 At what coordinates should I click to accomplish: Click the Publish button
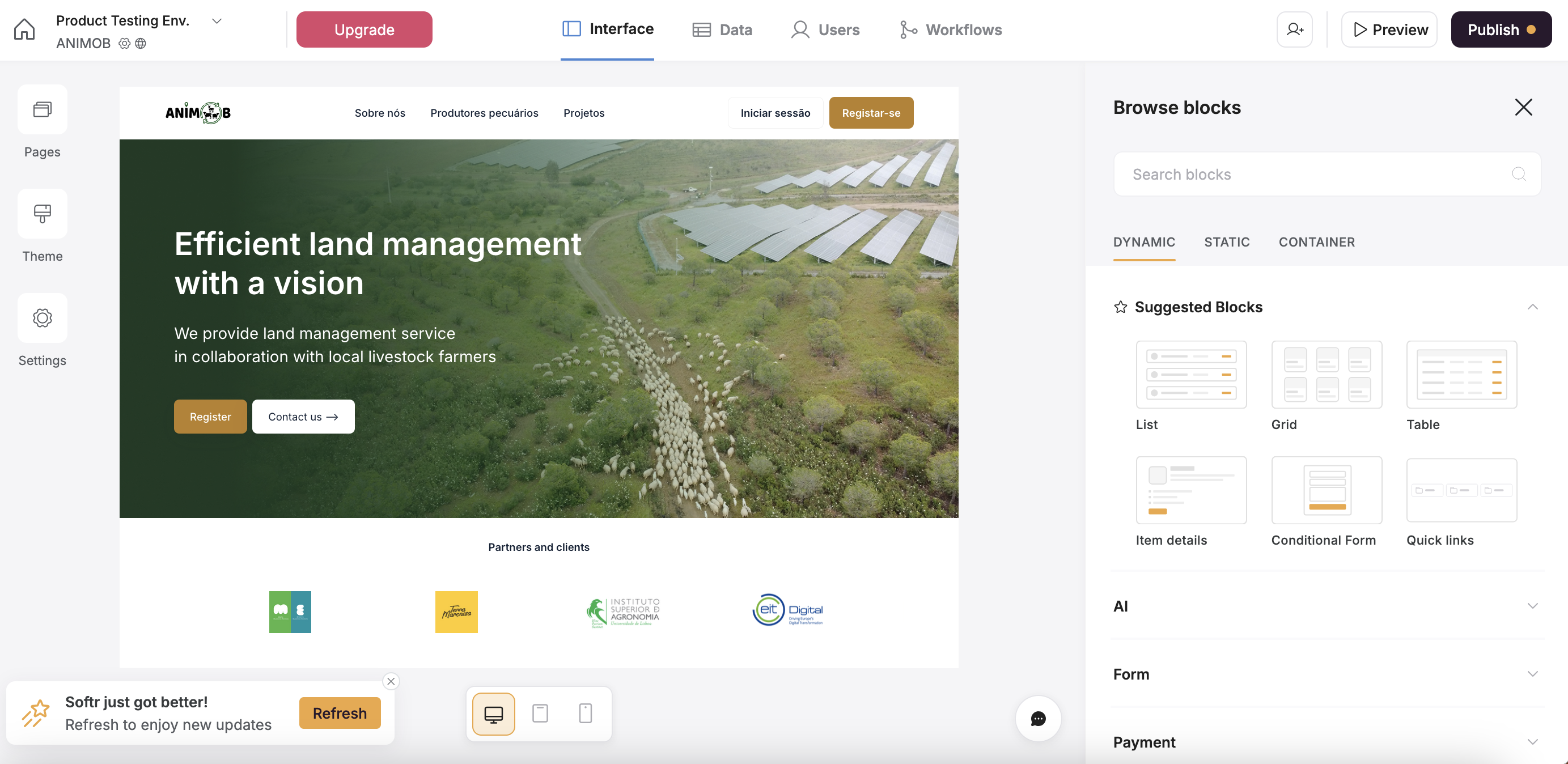point(1501,28)
